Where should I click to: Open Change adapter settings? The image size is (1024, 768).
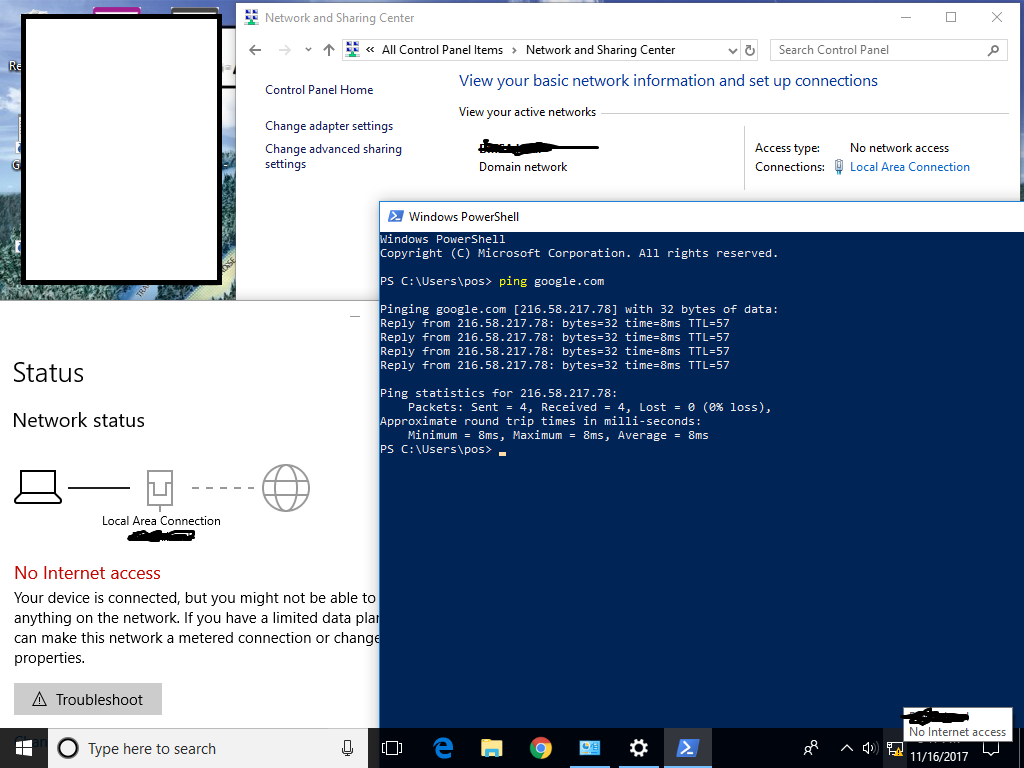tap(329, 126)
